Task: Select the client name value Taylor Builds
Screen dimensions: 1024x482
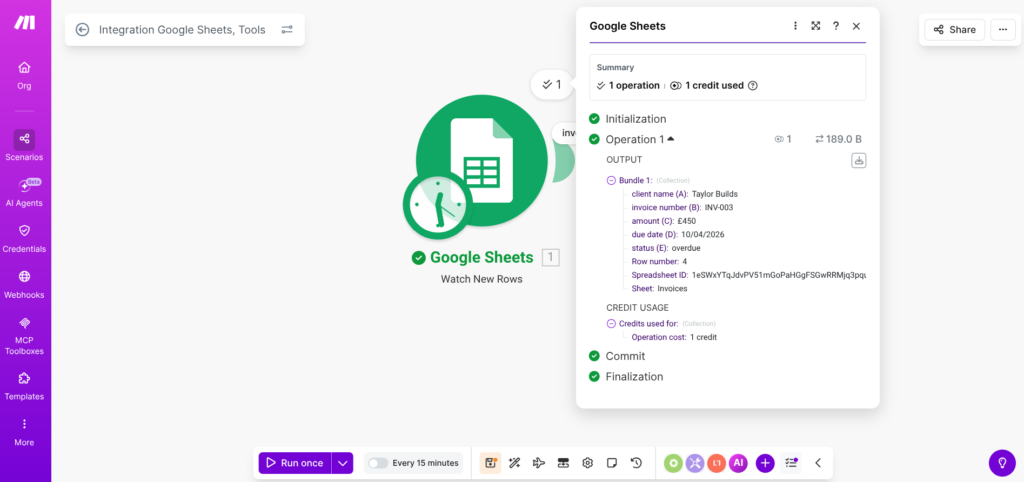Action: pyautogui.click(x=715, y=194)
